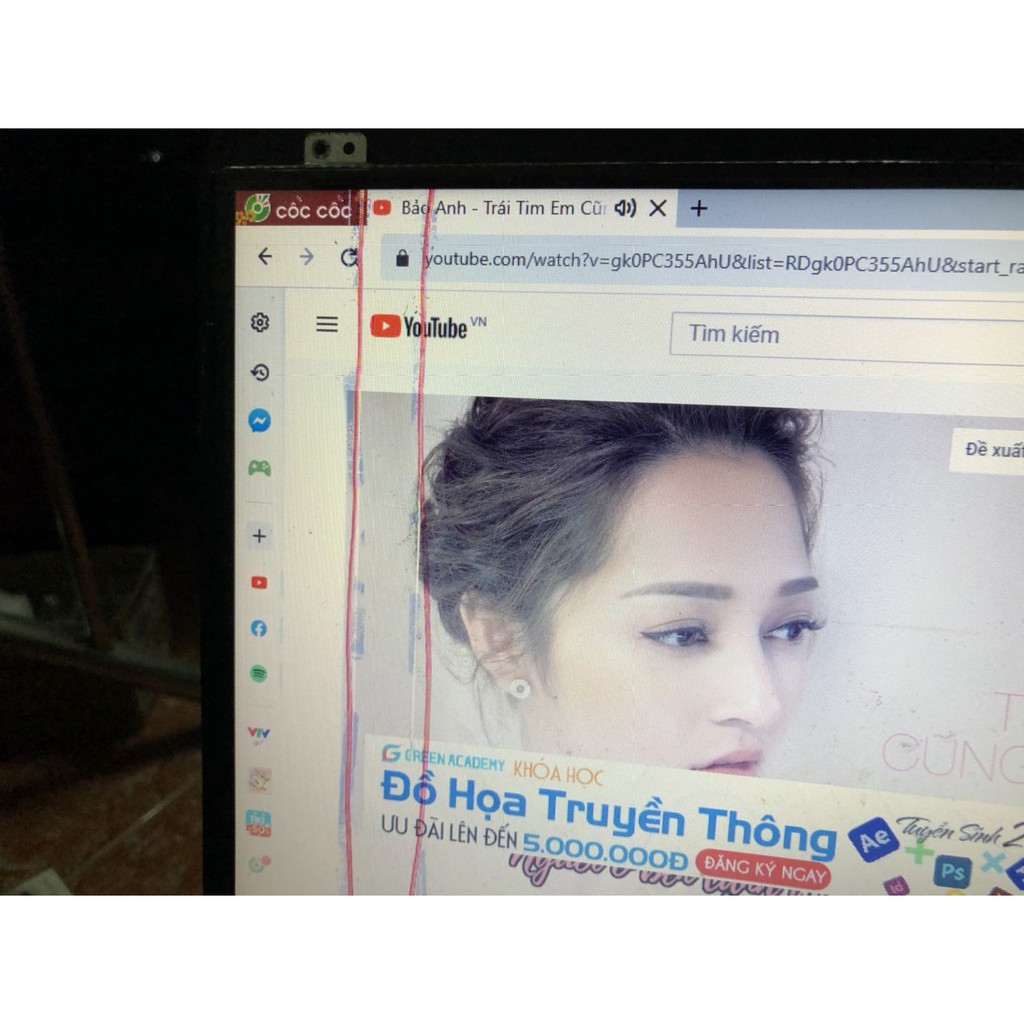
Task: Open Messenger in the sidebar
Action: point(260,421)
